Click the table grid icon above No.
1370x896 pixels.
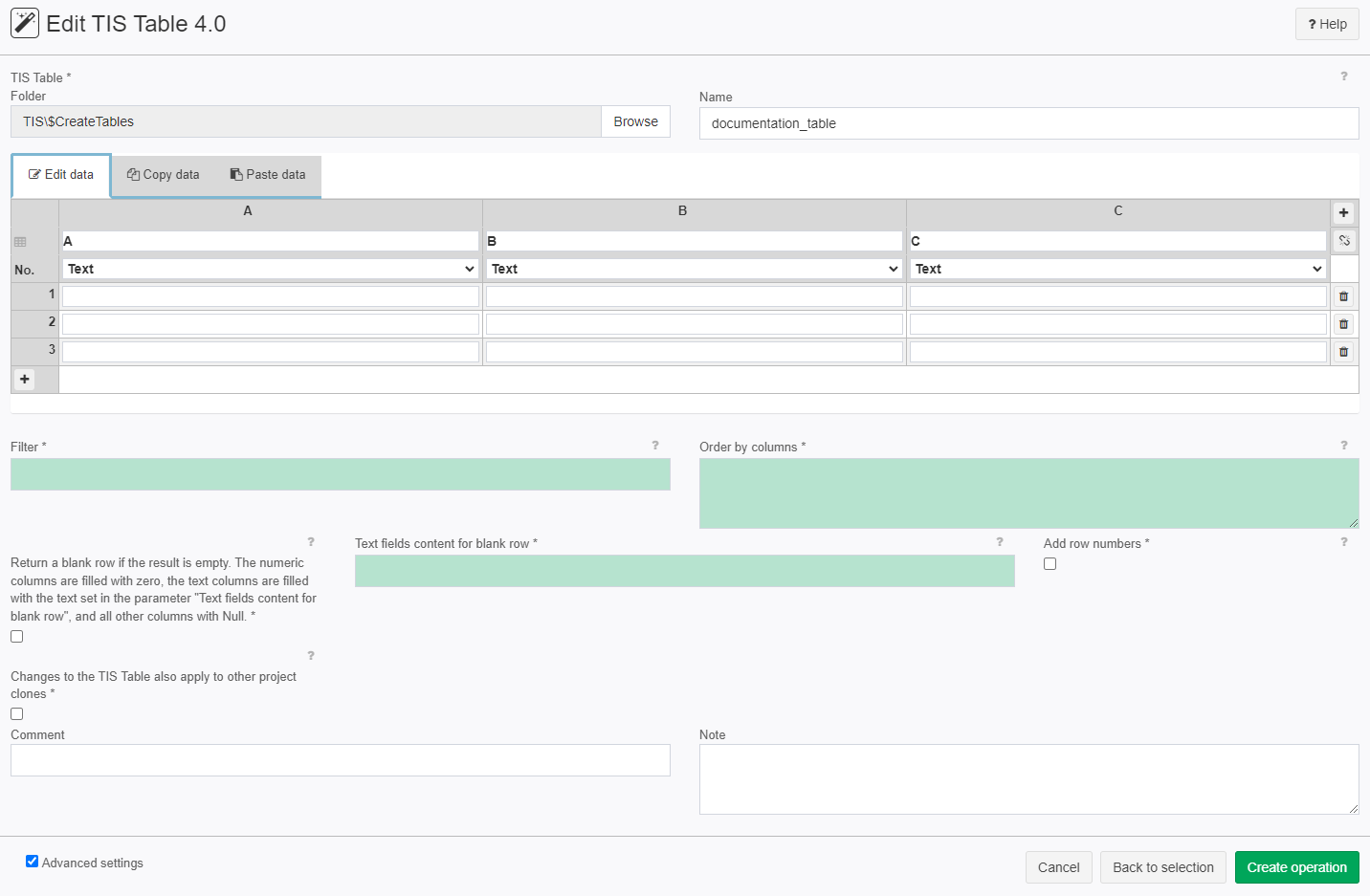point(20,242)
